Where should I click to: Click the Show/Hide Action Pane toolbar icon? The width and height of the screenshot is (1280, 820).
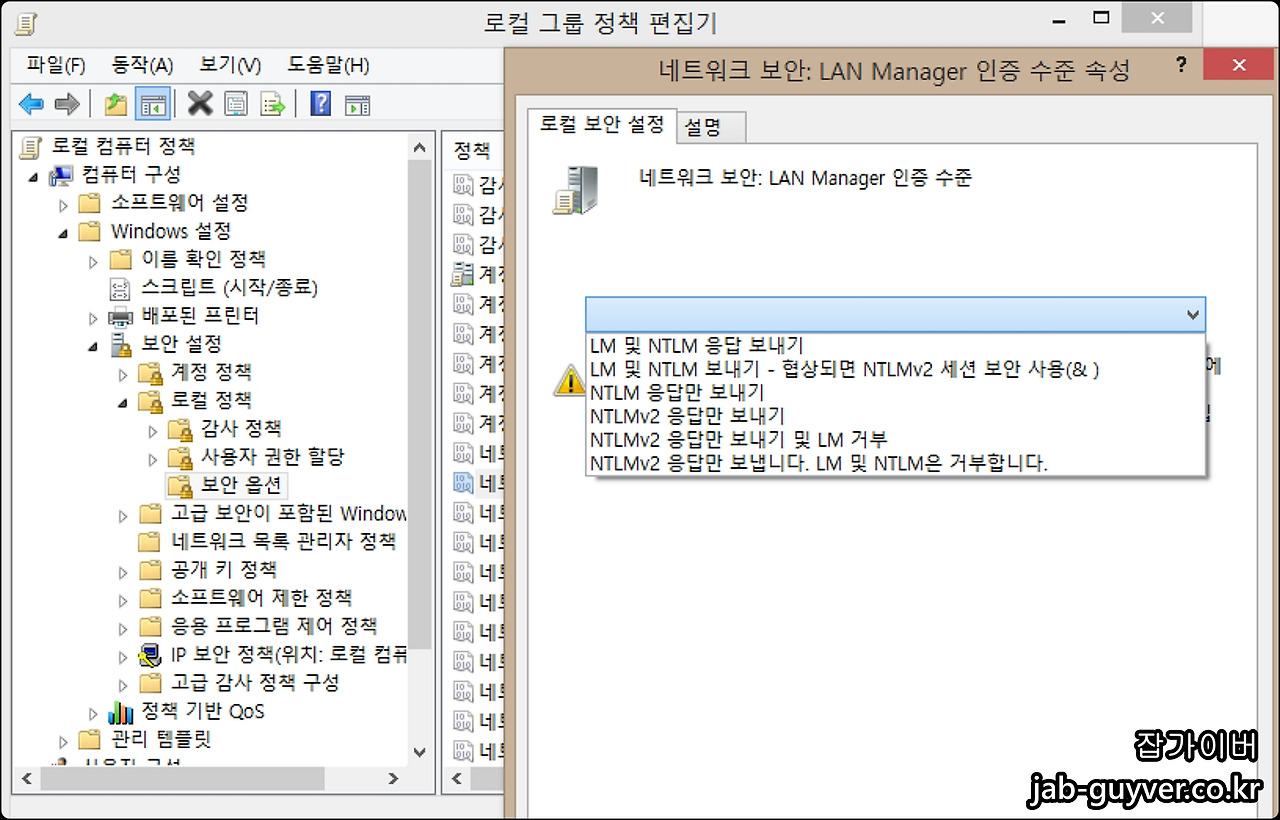pyautogui.click(x=356, y=103)
